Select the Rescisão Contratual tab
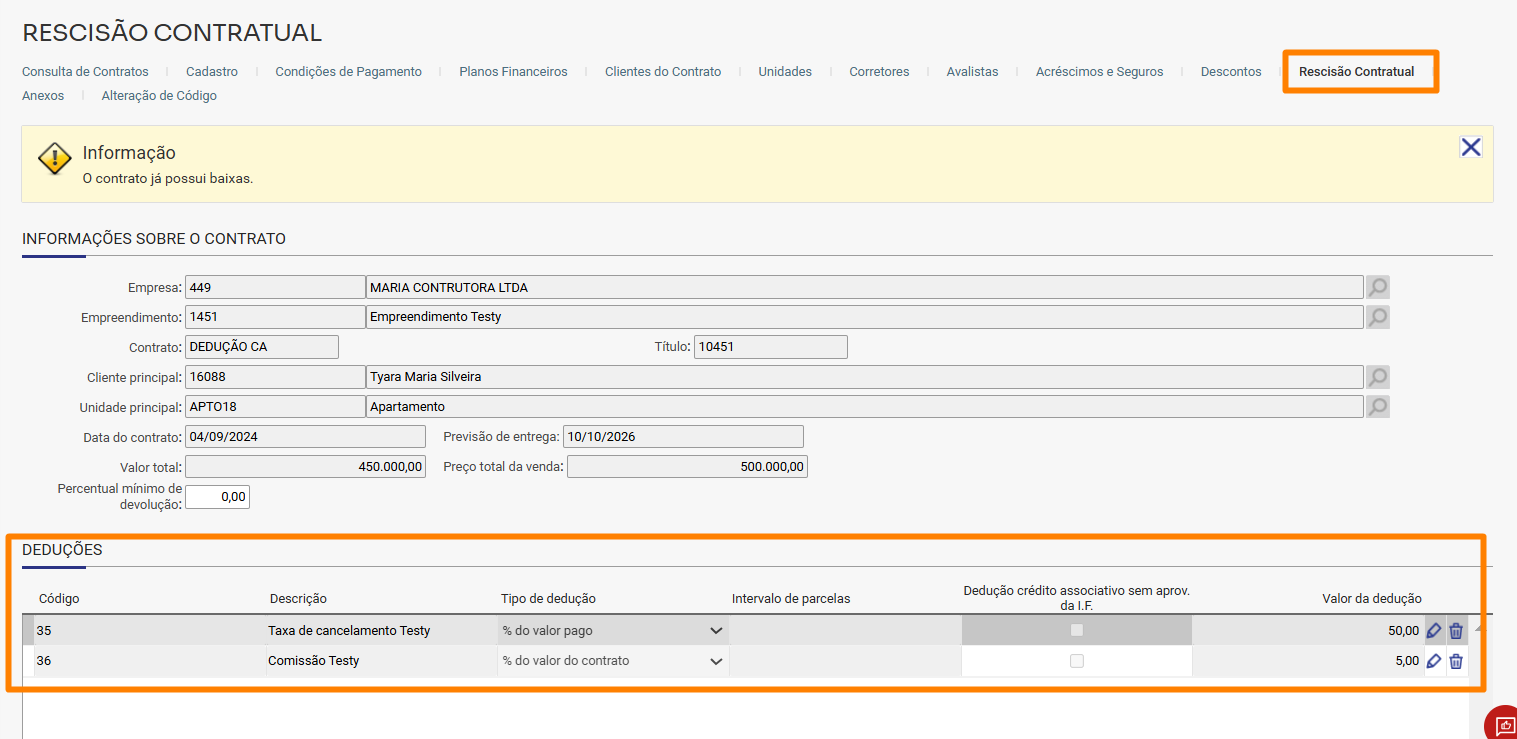This screenshot has width=1517, height=739. tap(1356, 72)
